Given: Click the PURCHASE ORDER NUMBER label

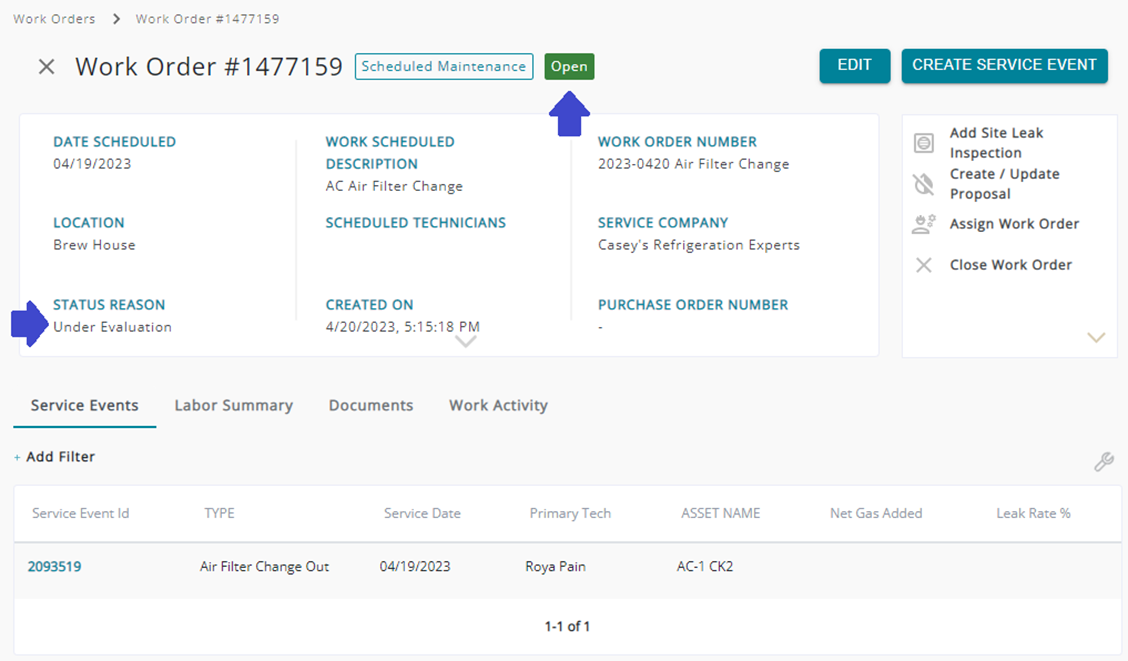Looking at the screenshot, I should 693,305.
